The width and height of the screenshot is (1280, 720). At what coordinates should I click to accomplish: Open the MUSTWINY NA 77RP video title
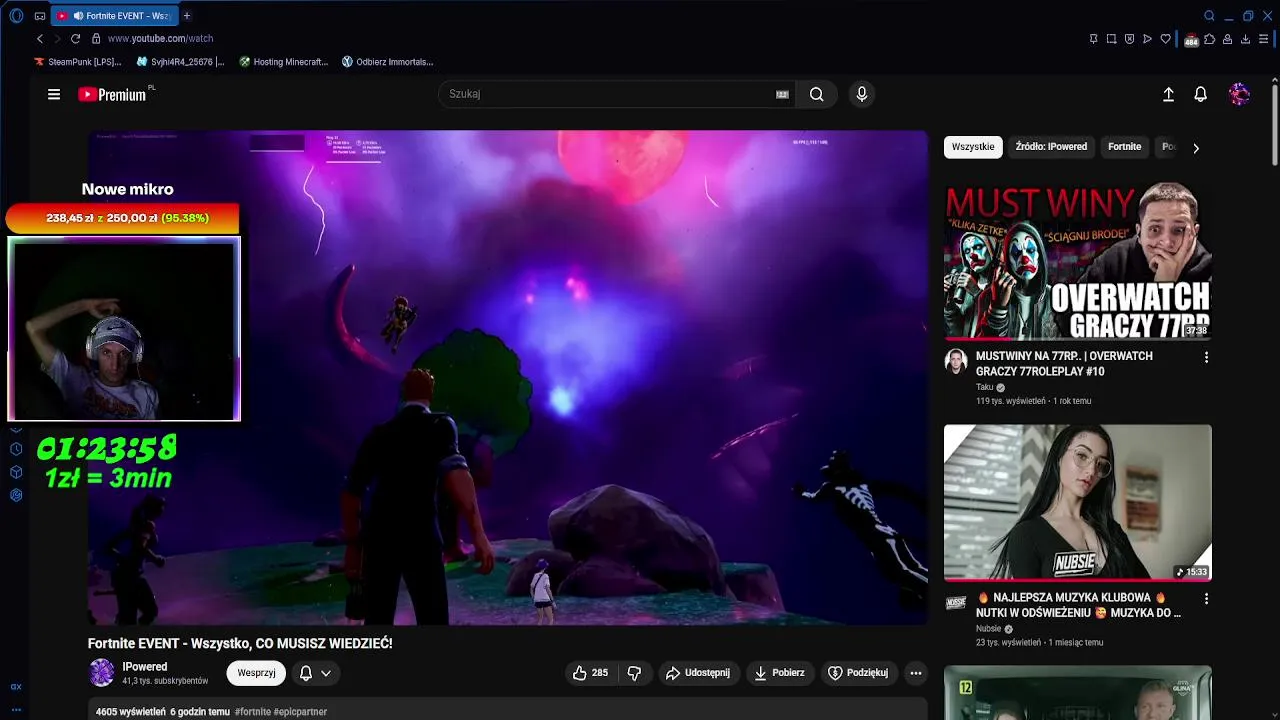1064,364
